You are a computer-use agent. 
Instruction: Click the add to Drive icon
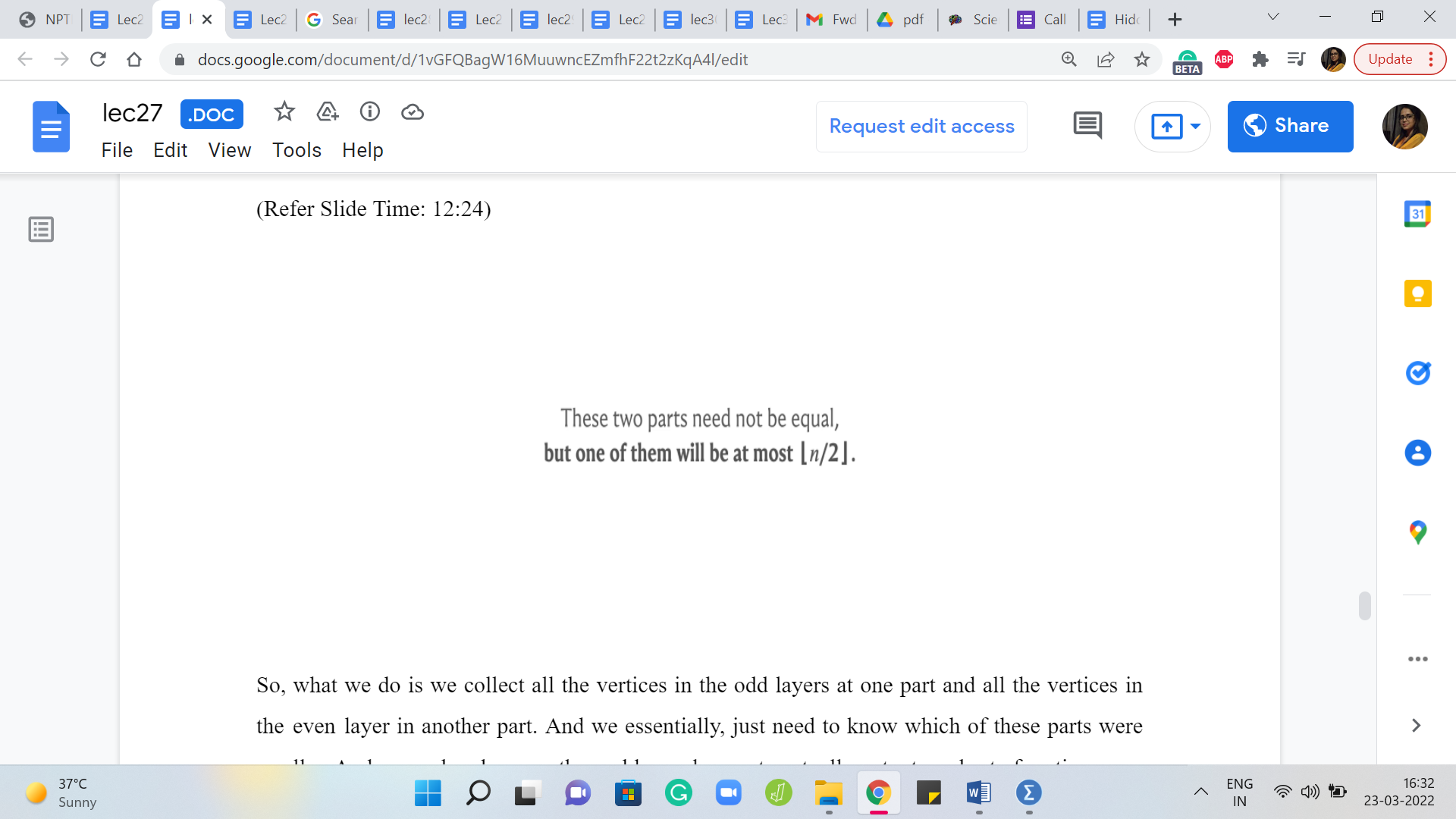[x=327, y=112]
